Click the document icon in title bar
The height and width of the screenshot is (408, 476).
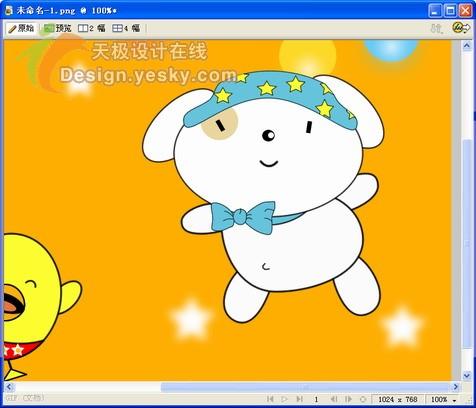[9, 11]
